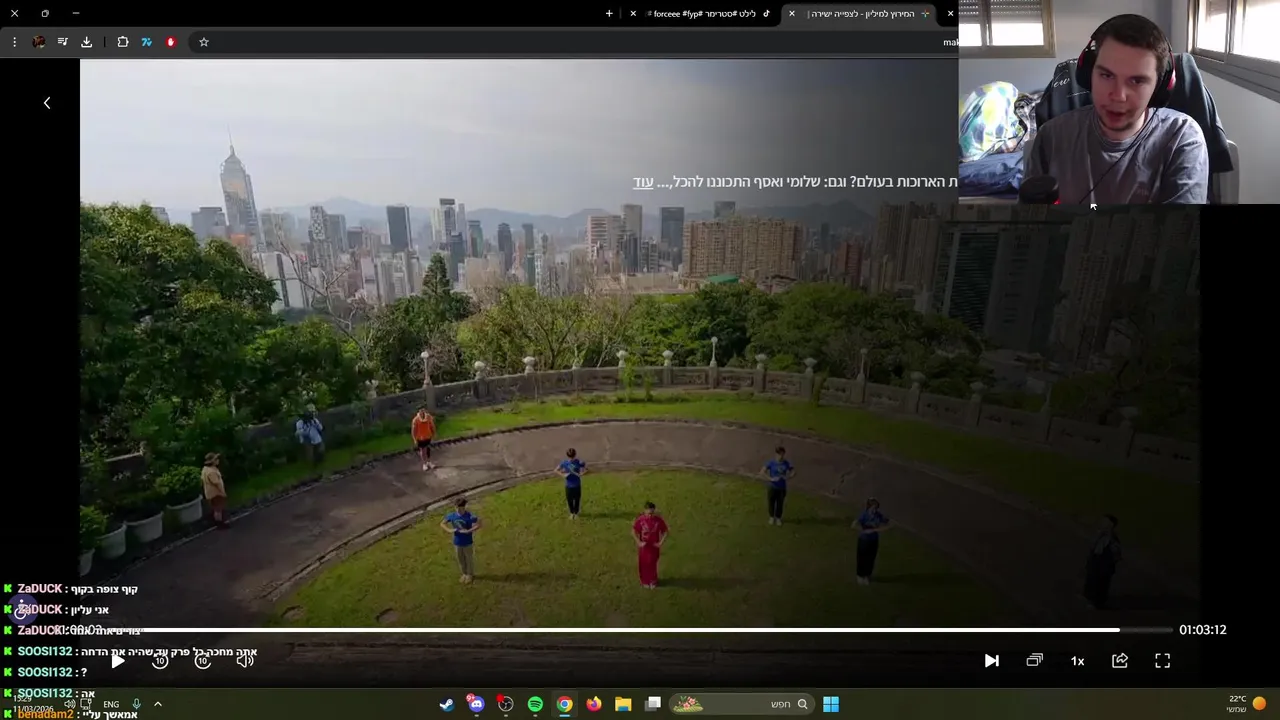The width and height of the screenshot is (1280, 720).
Task: Expand description with the עוד link
Action: coord(643,182)
